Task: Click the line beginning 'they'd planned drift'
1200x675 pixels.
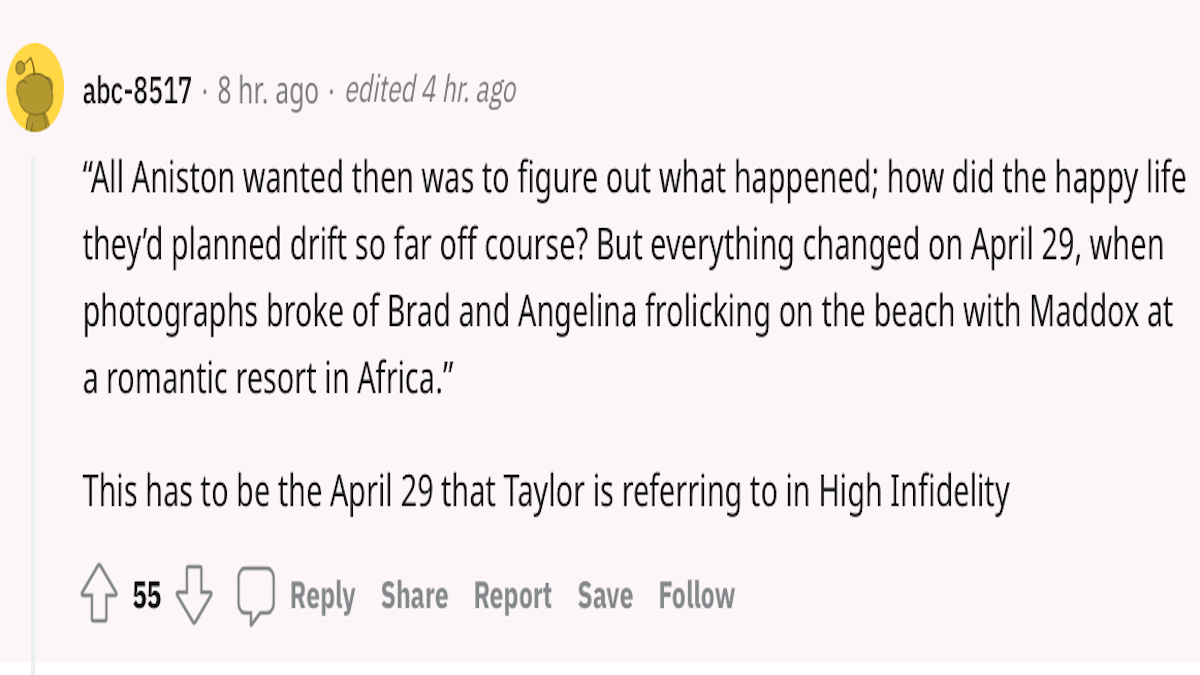Action: point(623,248)
